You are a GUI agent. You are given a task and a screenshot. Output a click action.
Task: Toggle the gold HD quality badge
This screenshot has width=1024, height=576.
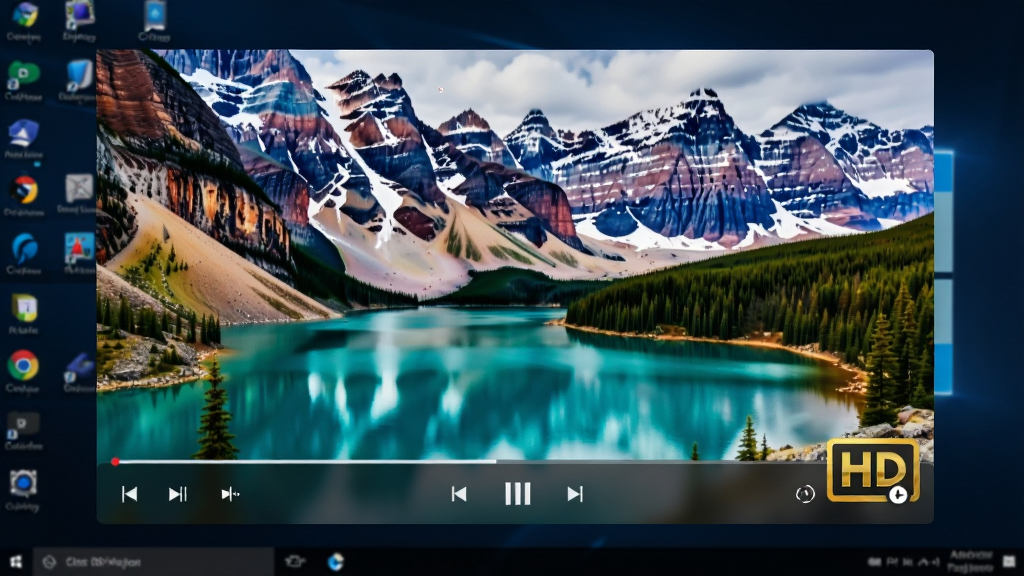click(x=873, y=471)
